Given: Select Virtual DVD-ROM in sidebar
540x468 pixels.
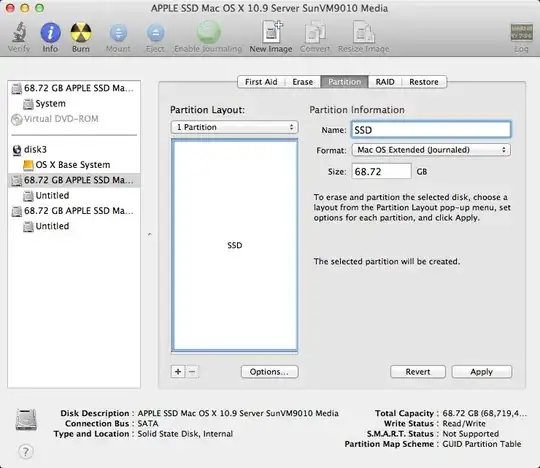Looking at the screenshot, I should 74,119.
